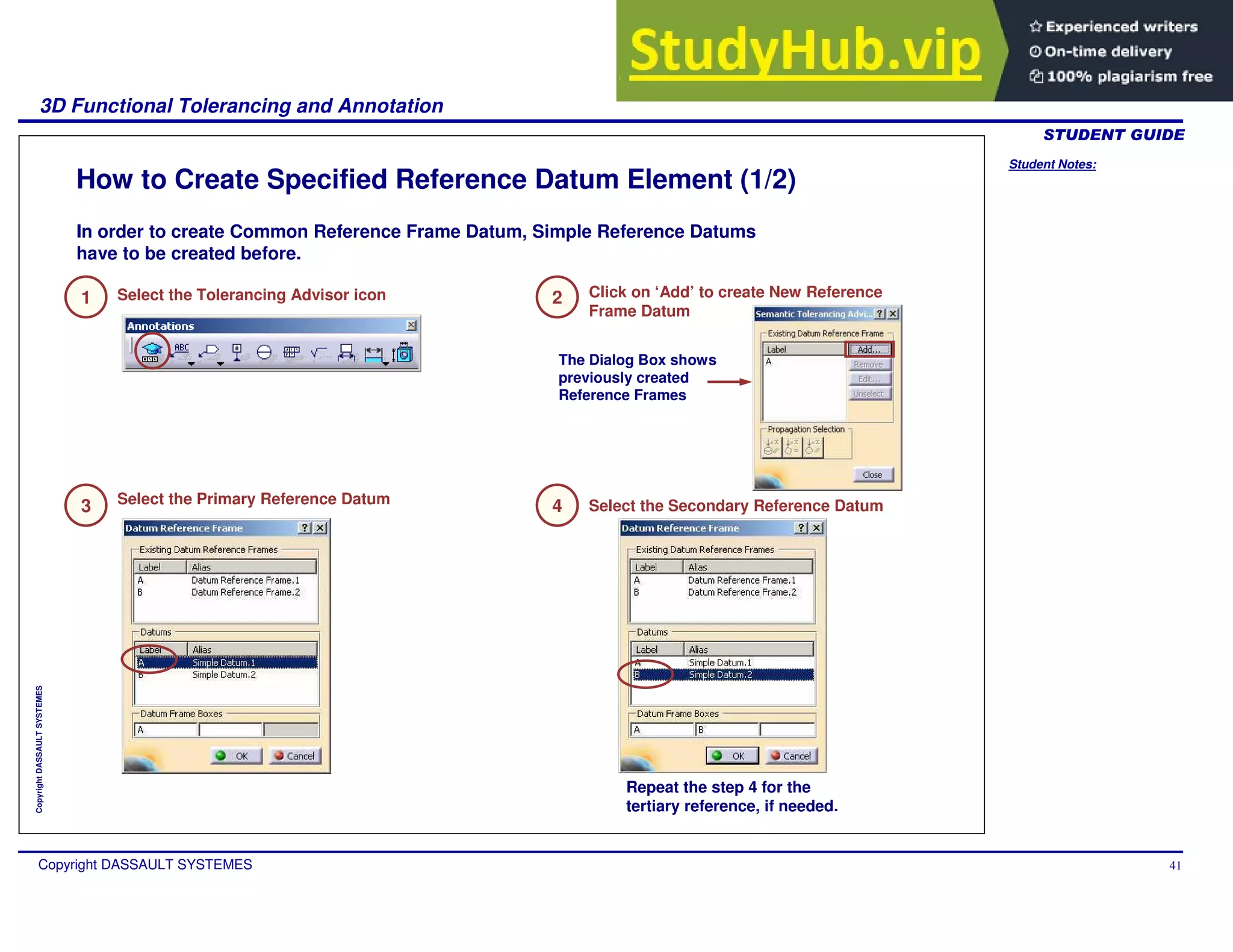Select the Tolerancing Advisor graduation cap icon
This screenshot has width=1233, height=952.
152,351
